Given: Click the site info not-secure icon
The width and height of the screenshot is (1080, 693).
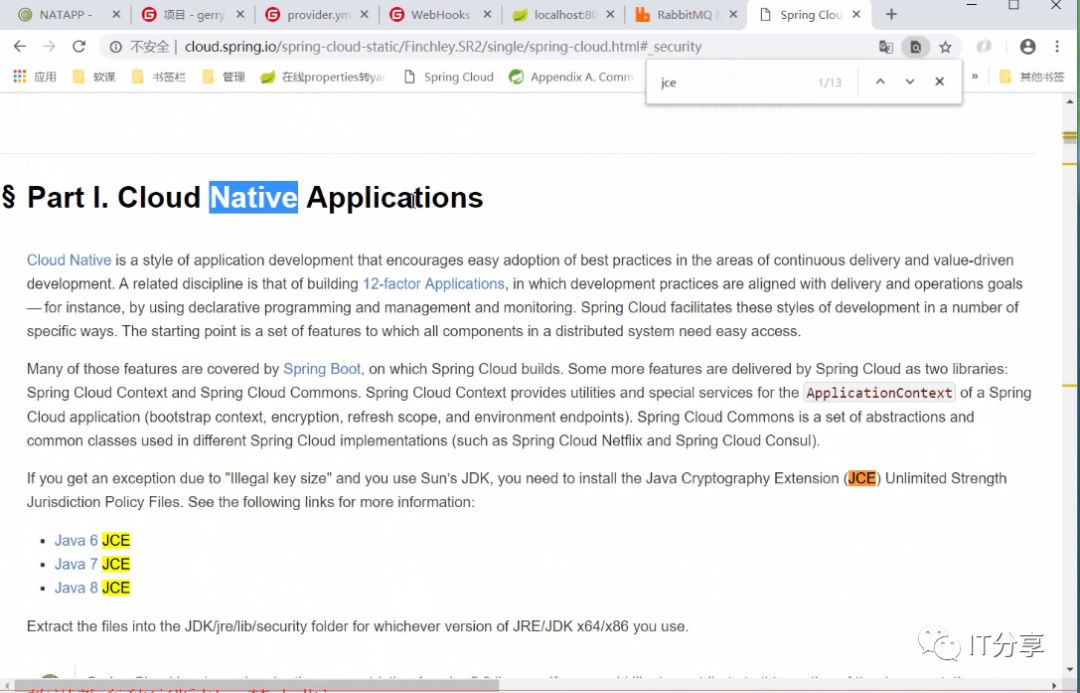Looking at the screenshot, I should tap(116, 47).
